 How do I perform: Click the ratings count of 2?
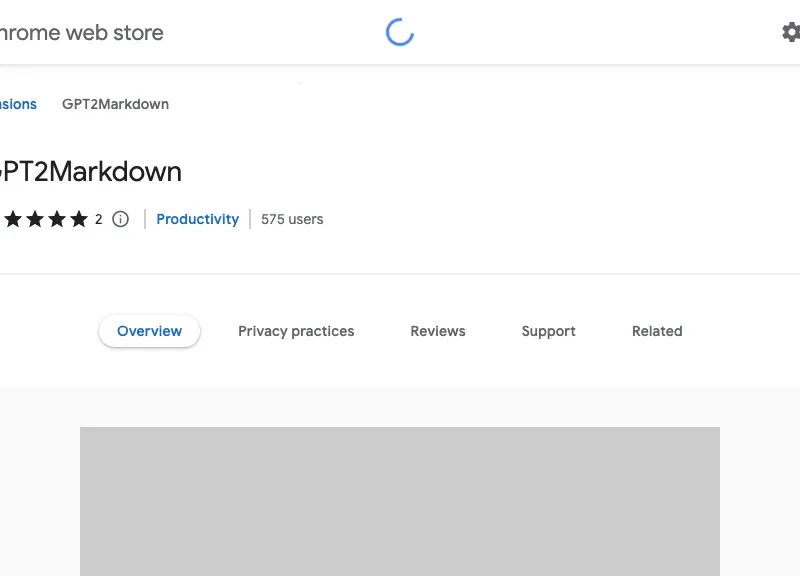[x=99, y=219]
